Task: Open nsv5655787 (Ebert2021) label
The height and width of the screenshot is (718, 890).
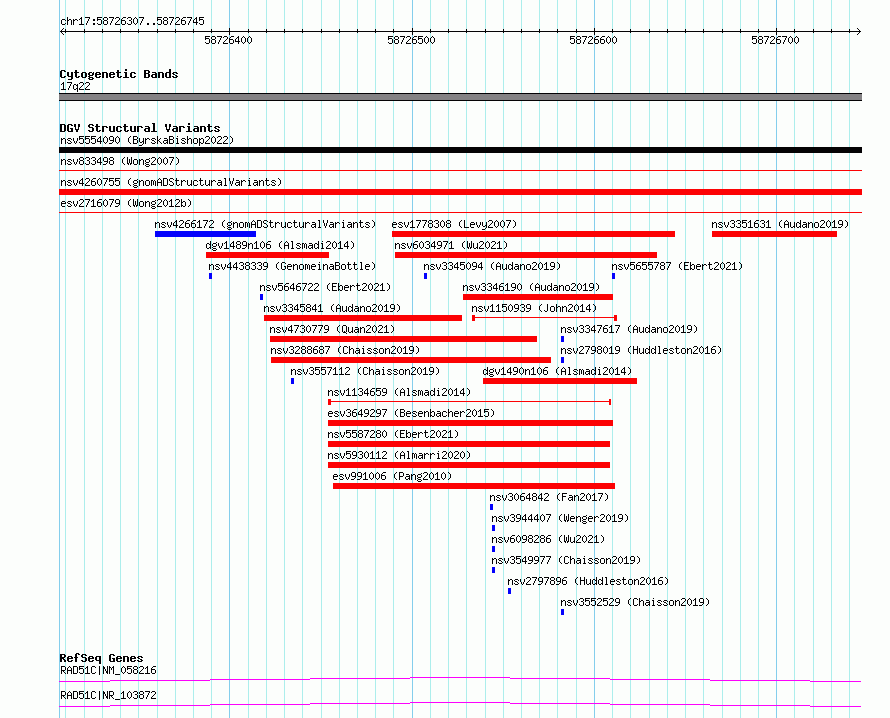Action: coord(677,266)
